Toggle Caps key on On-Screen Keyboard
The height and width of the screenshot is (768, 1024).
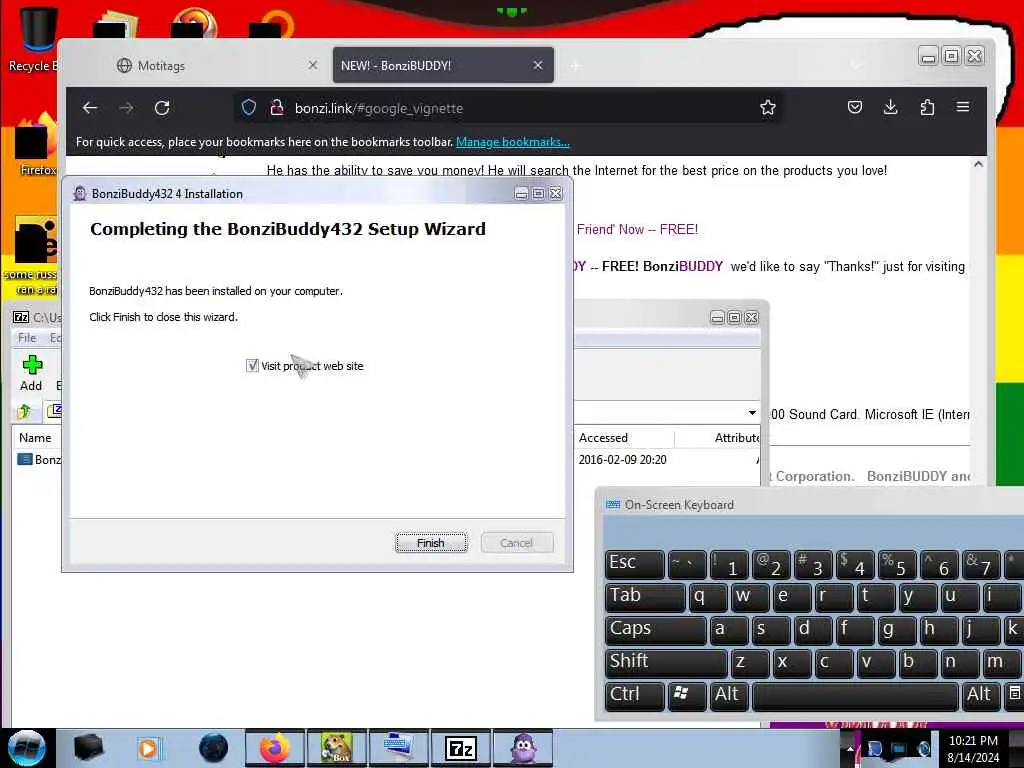[656, 630]
